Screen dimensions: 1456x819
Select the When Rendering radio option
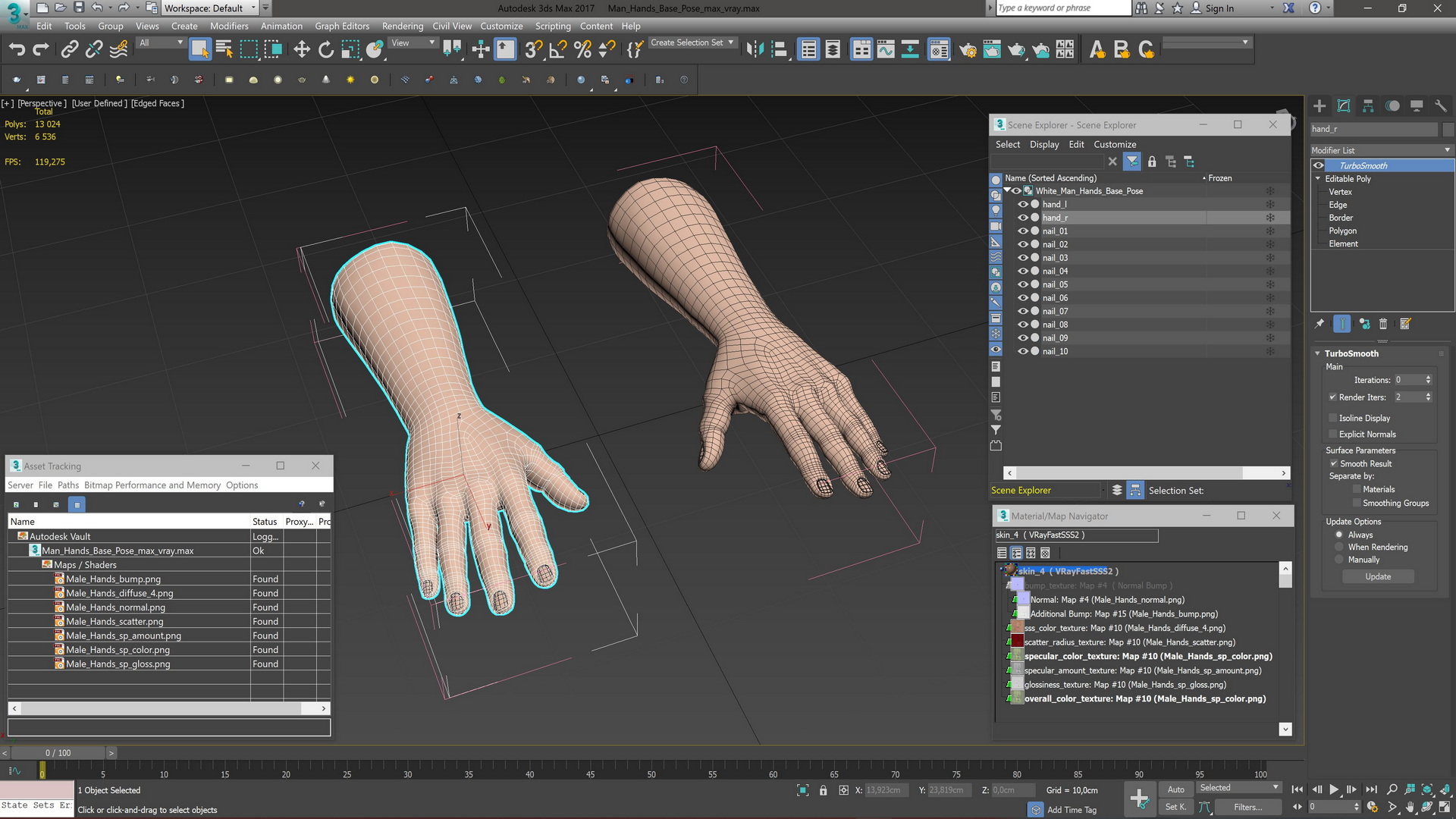tap(1339, 547)
